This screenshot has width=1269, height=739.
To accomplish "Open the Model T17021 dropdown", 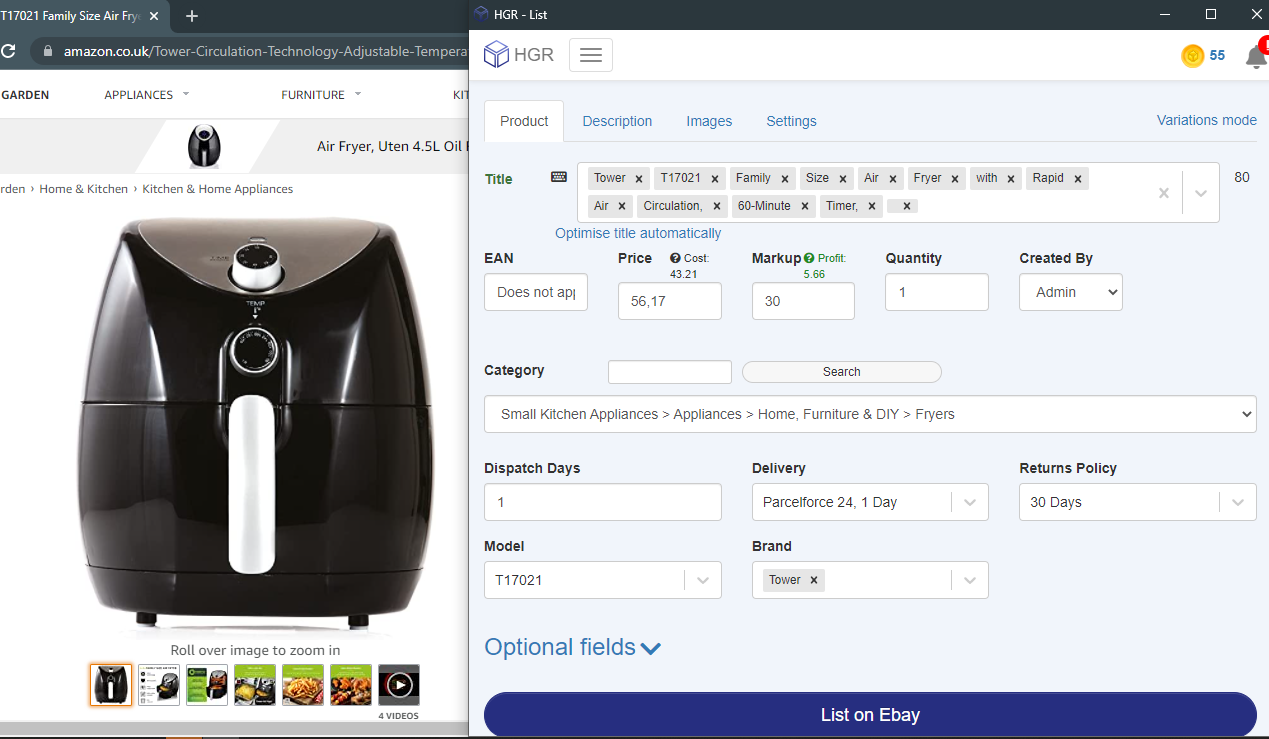I will (x=603, y=580).
